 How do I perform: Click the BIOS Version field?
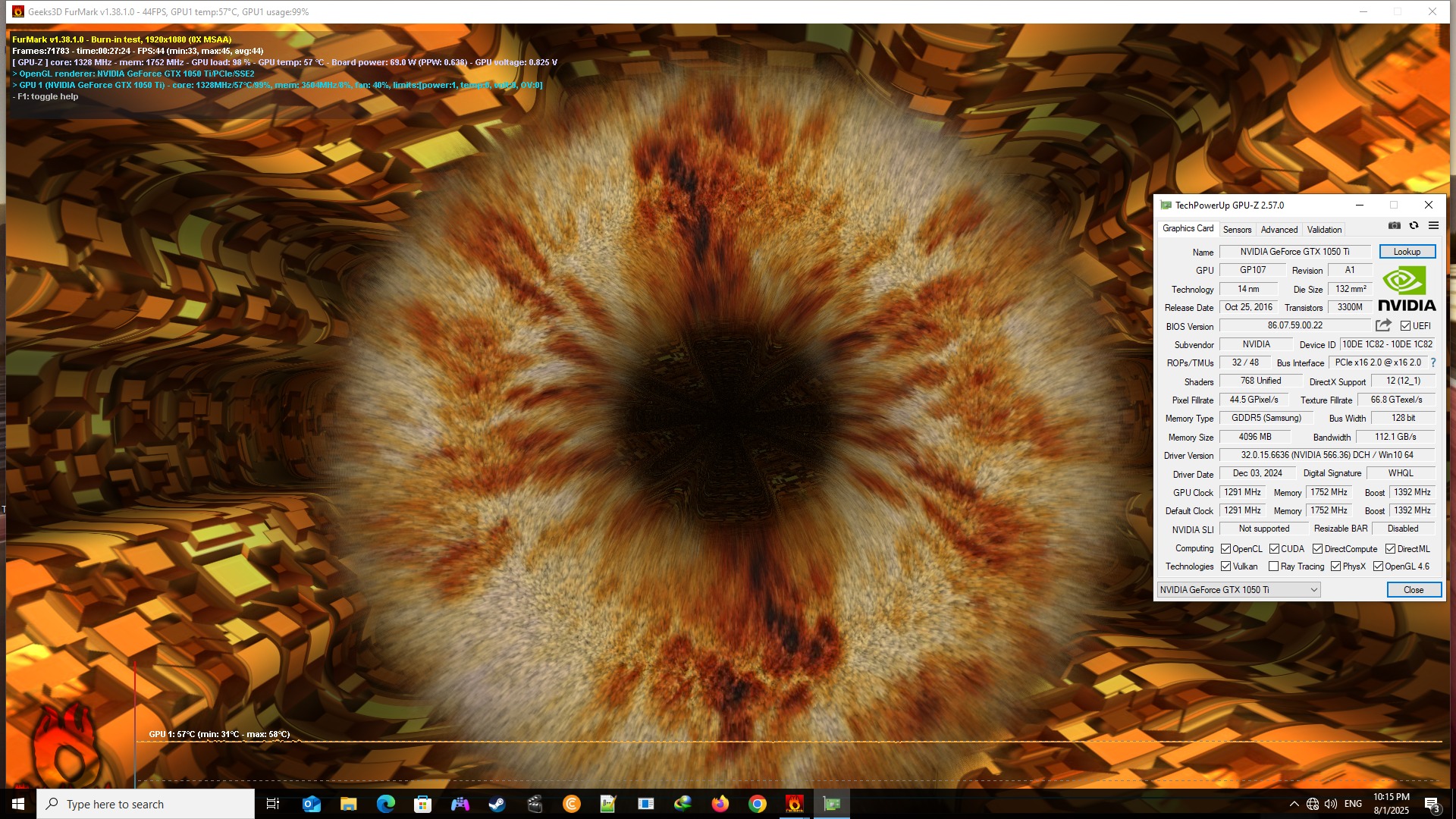coord(1294,325)
